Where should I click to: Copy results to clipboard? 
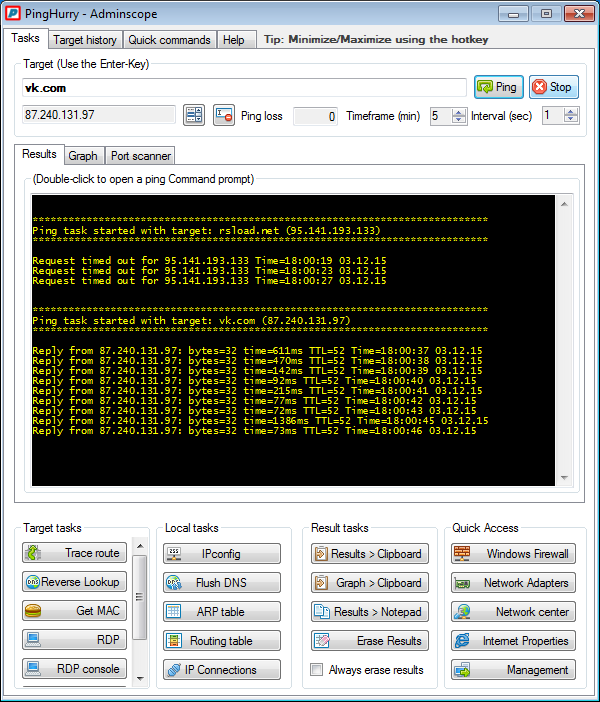pos(367,554)
